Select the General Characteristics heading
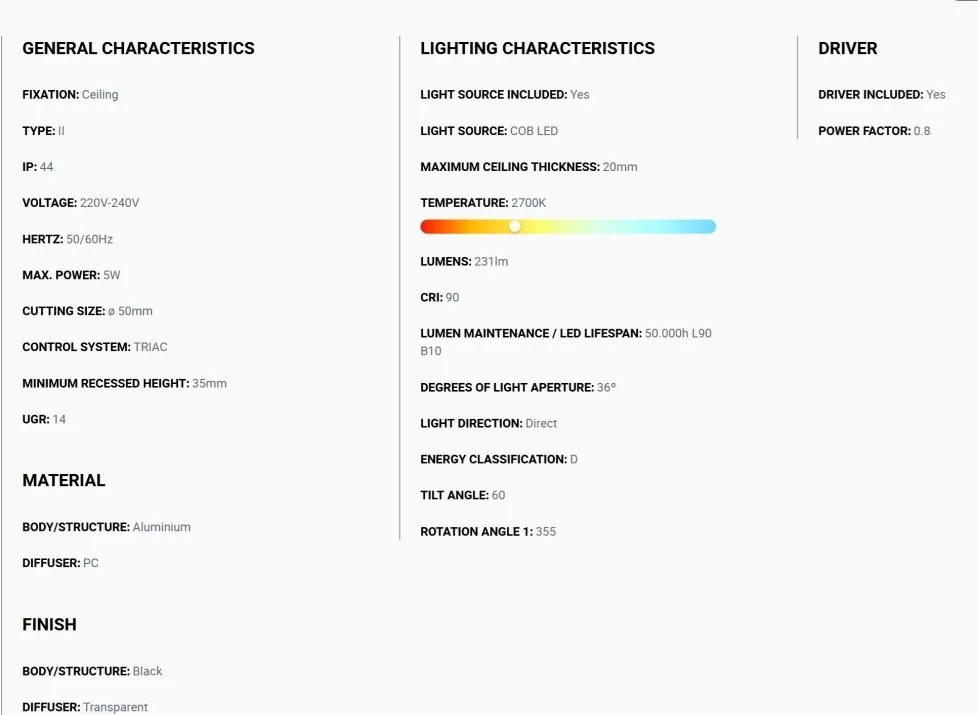 138,49
